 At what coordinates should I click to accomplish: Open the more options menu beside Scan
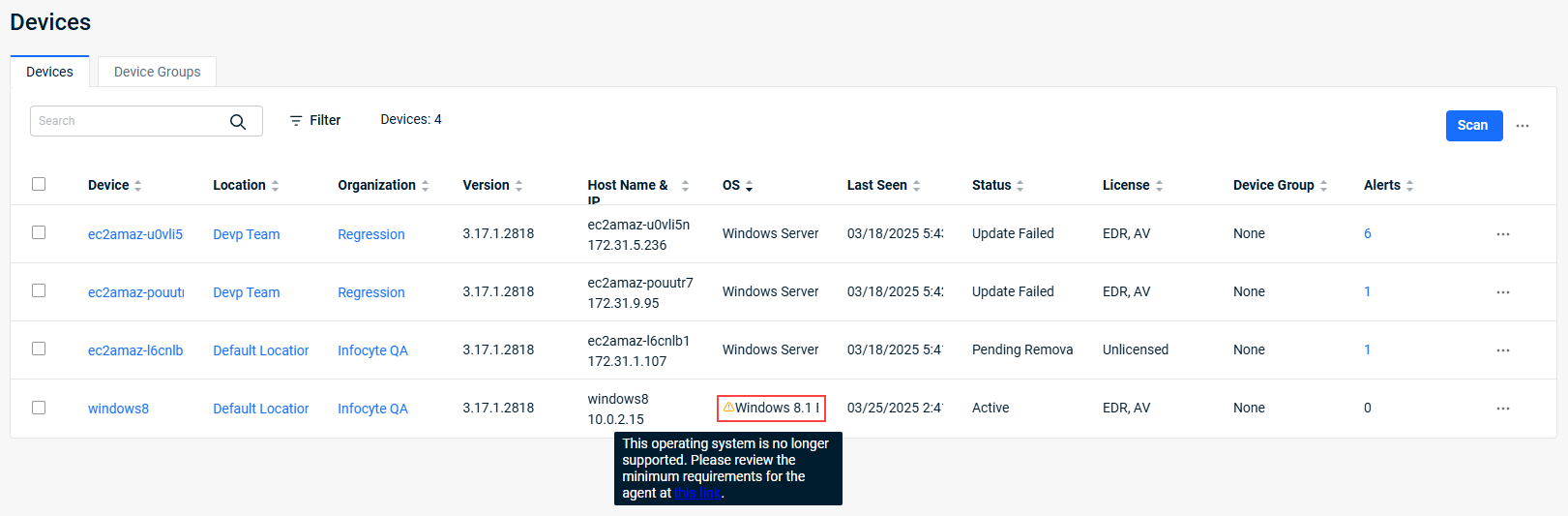[x=1523, y=126]
